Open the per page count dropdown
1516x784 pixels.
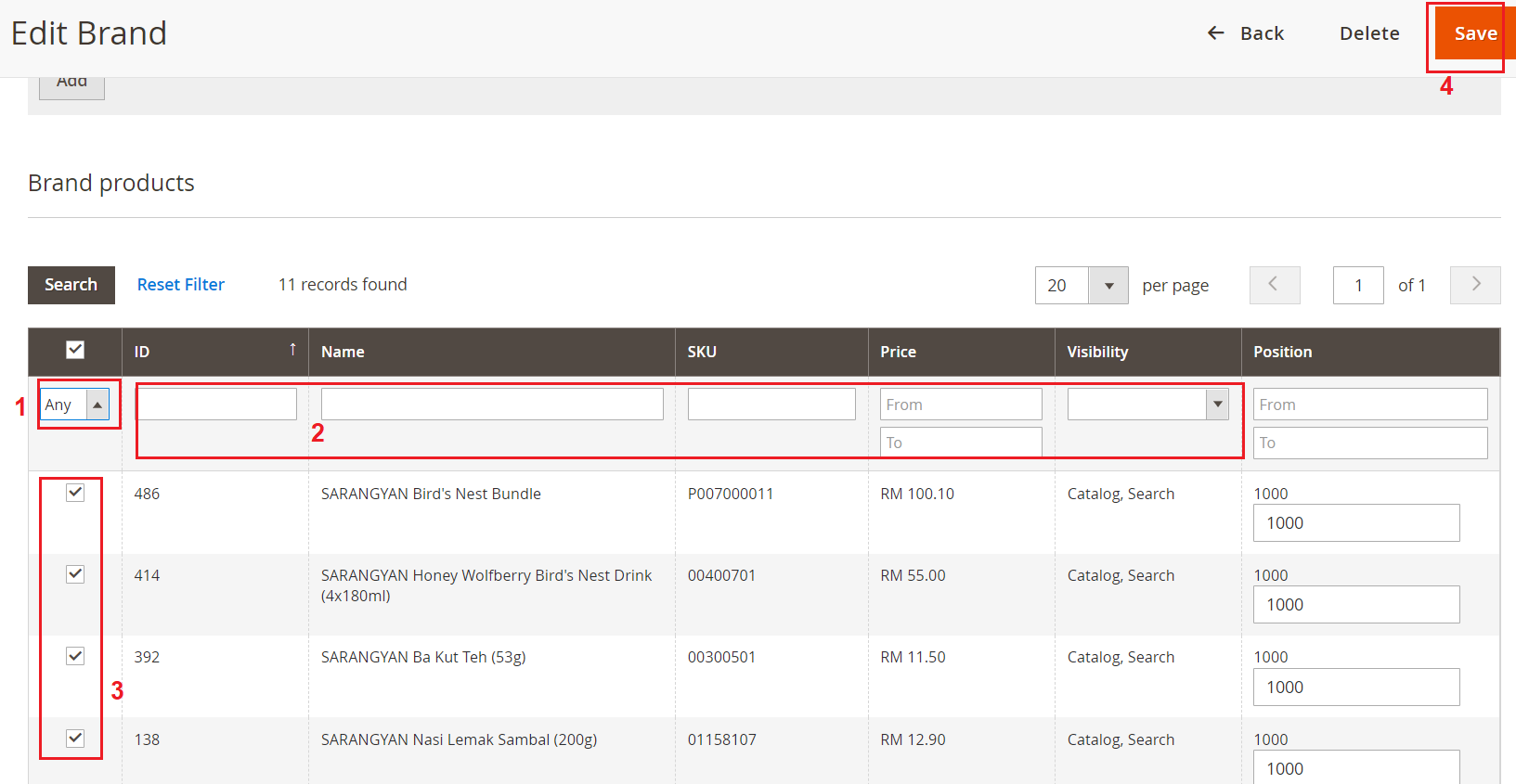[x=1082, y=286]
